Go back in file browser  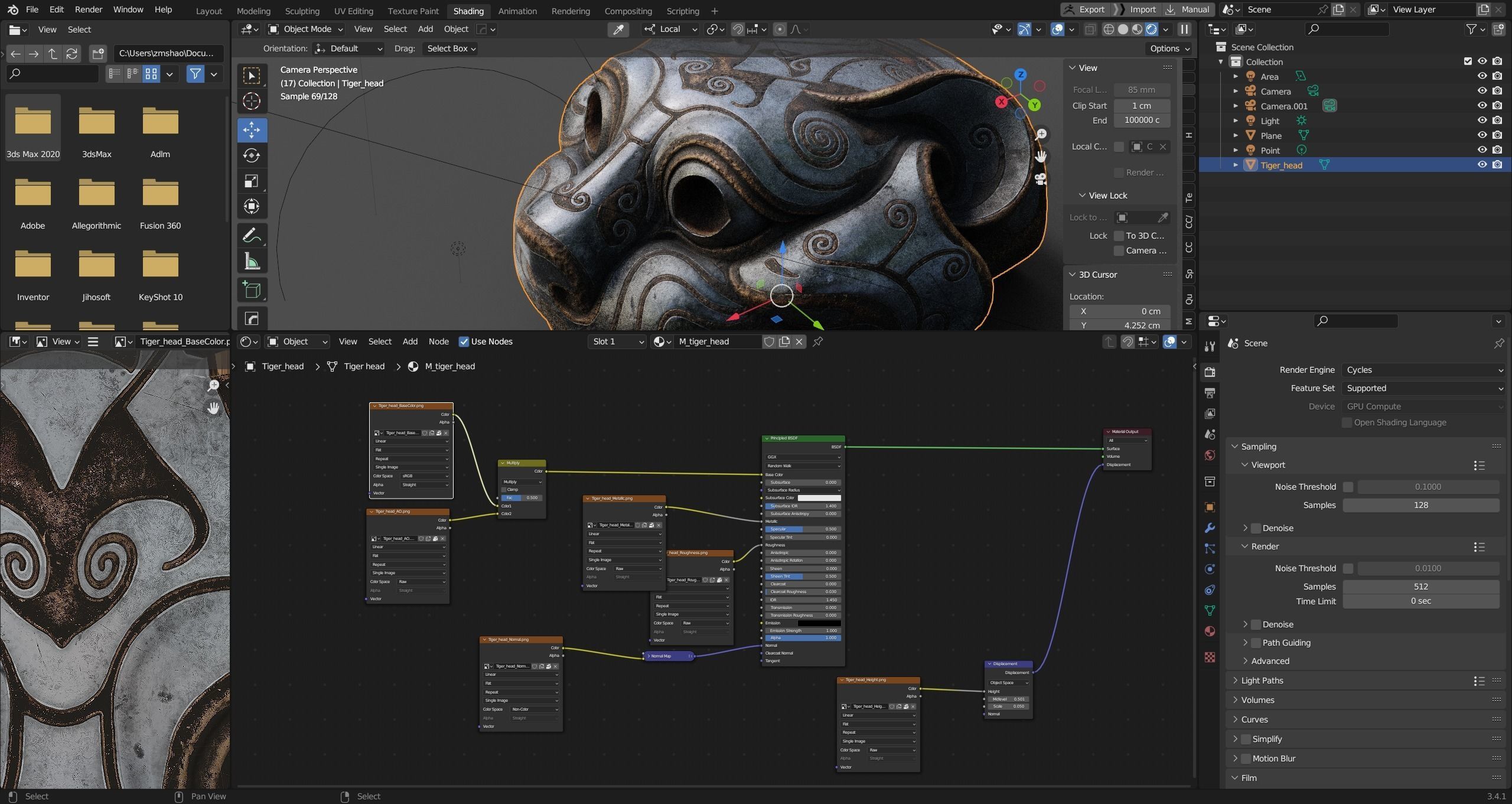click(15, 54)
